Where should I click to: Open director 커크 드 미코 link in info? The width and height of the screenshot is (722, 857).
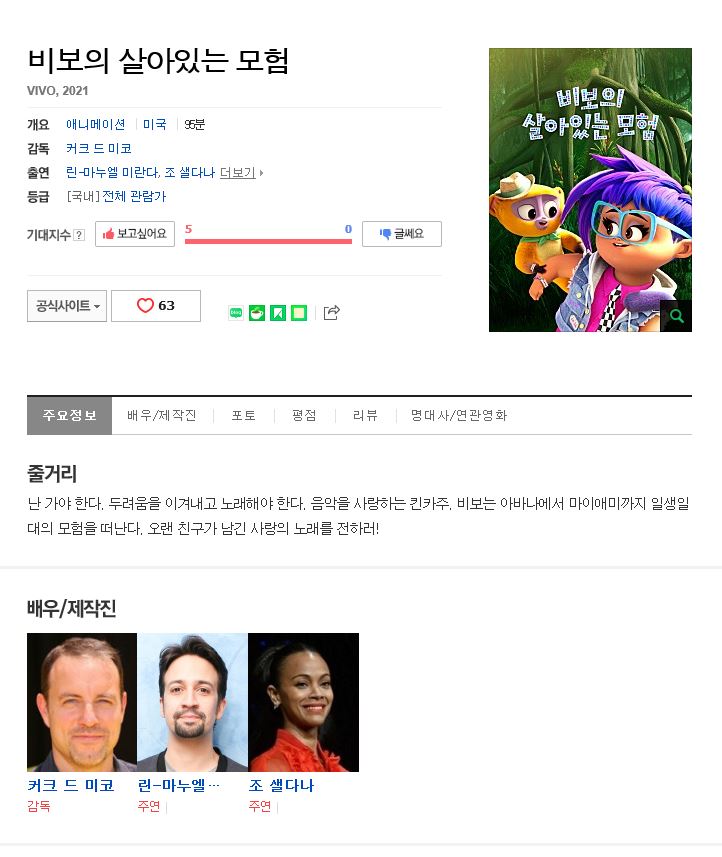99,149
